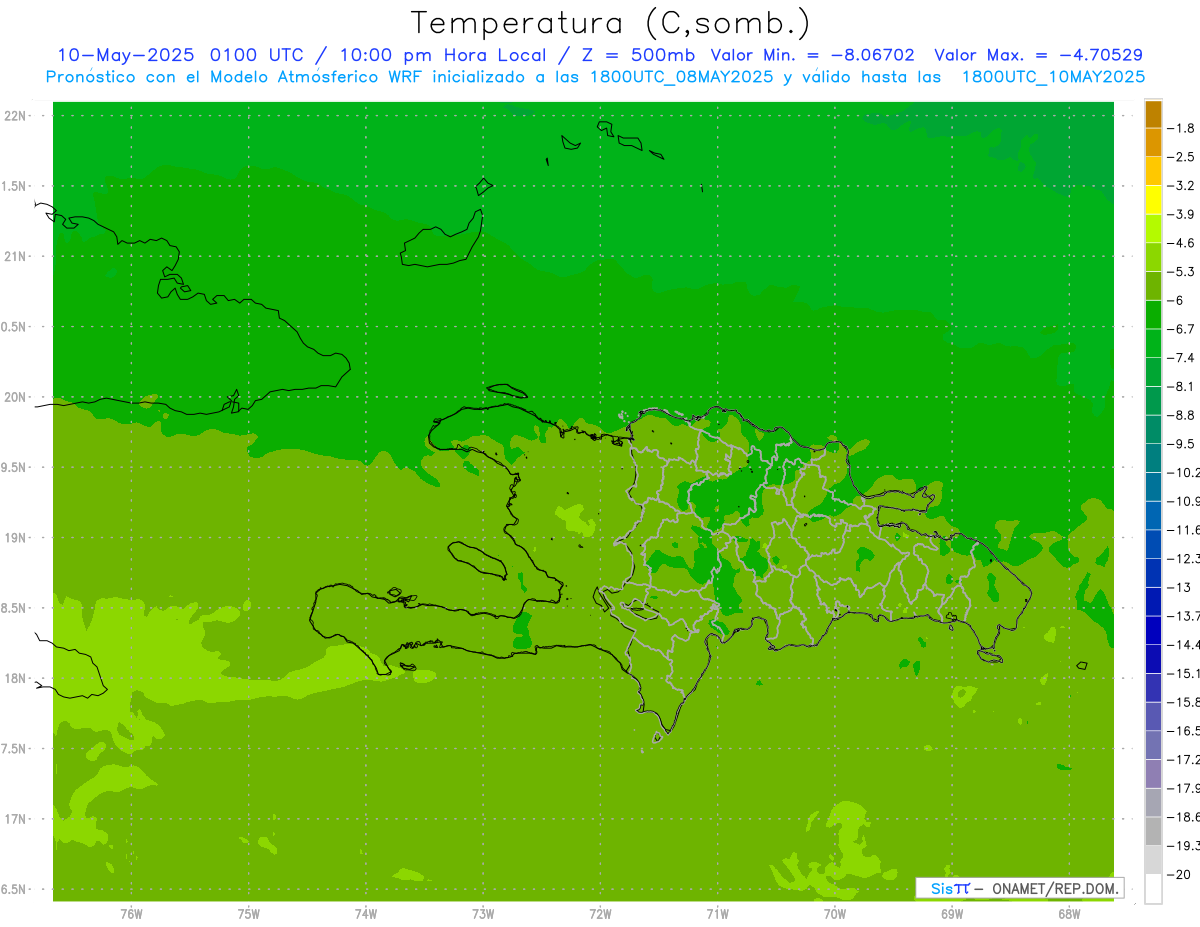The image size is (1200, 927).
Task: Click the 74W longitude label
Action: (x=366, y=914)
